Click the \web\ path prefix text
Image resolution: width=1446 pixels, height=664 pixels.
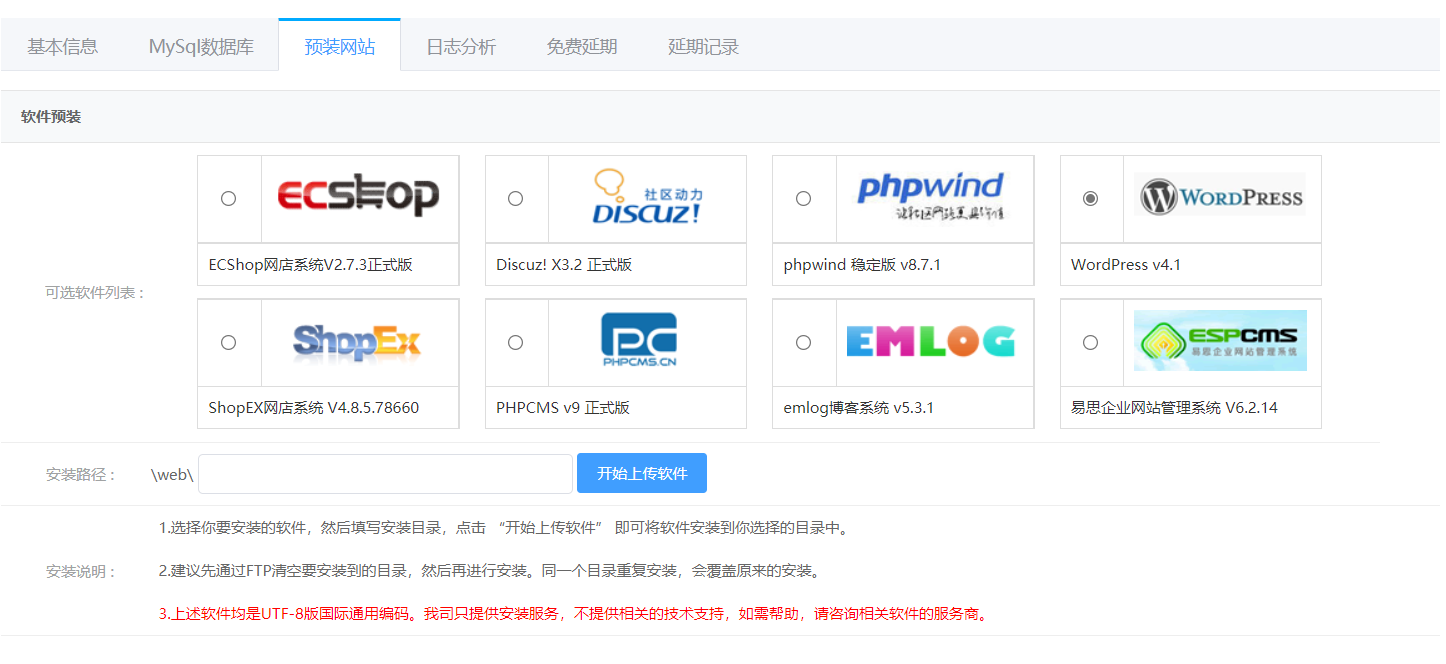[172, 474]
